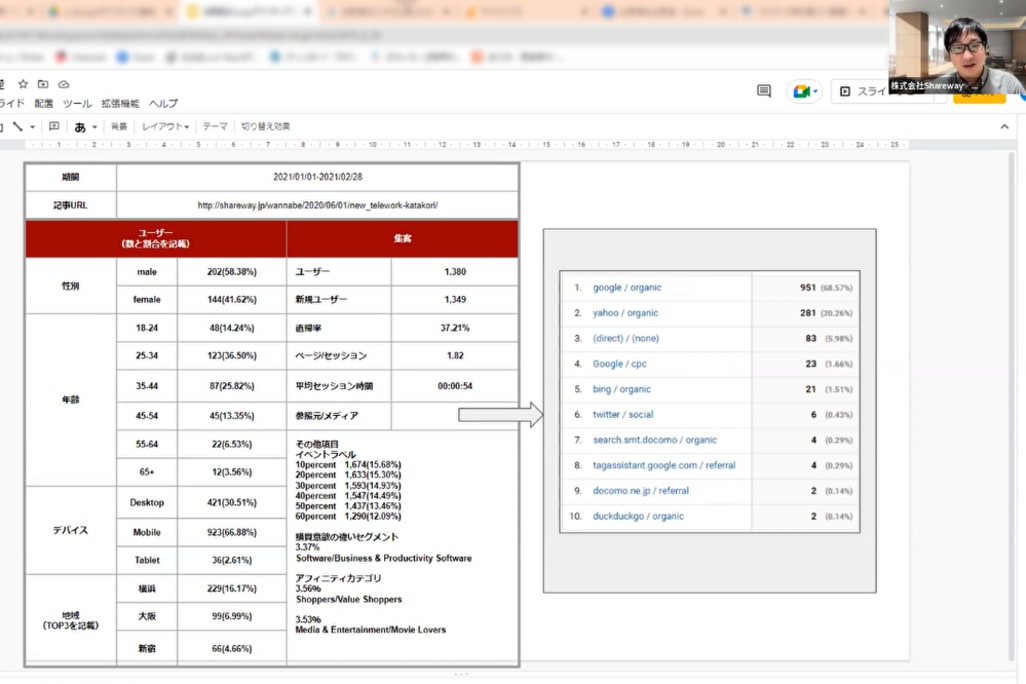The width and height of the screenshot is (1026, 684).
Task: Click the テーマ theme button
Action: (x=215, y=127)
